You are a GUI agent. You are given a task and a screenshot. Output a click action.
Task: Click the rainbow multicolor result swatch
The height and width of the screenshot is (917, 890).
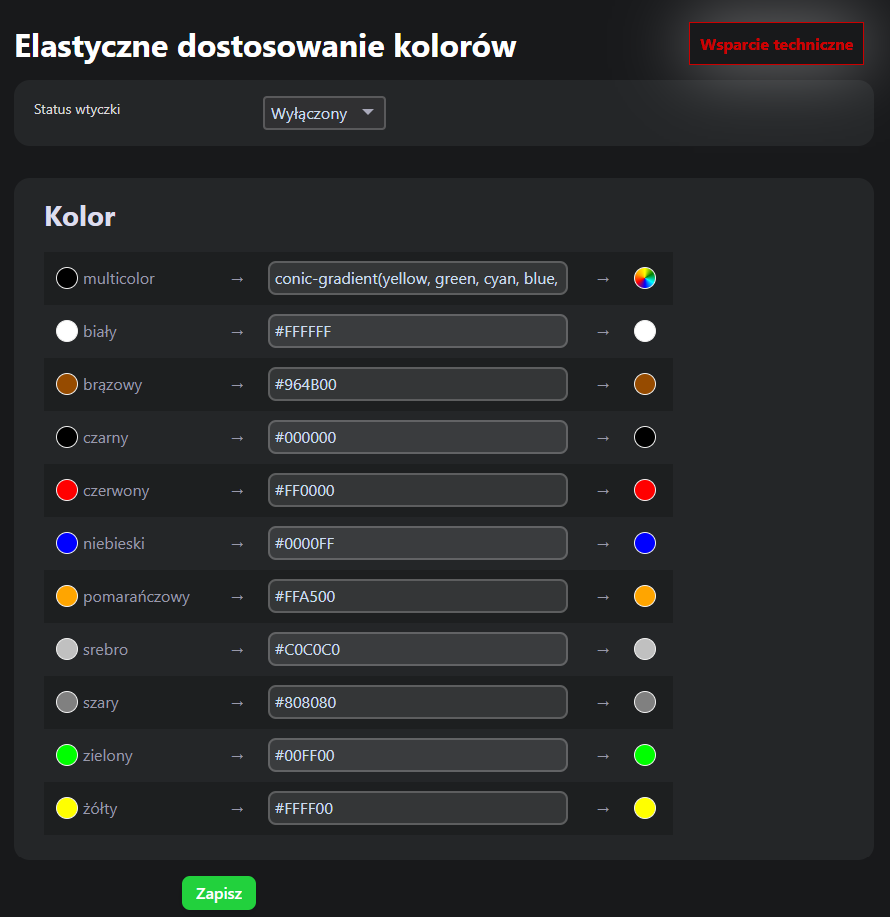(x=645, y=278)
